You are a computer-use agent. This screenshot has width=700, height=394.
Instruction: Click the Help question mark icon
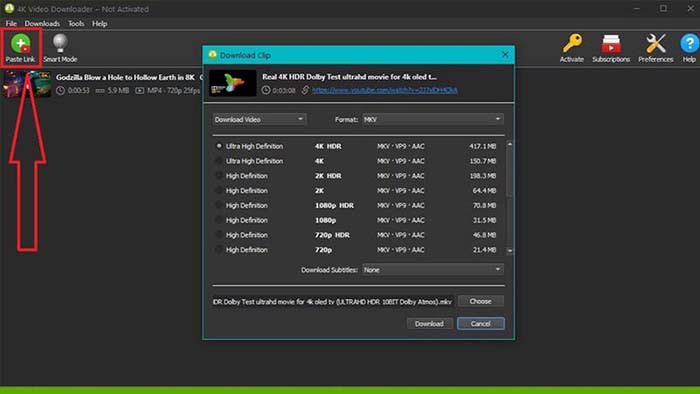[689, 44]
